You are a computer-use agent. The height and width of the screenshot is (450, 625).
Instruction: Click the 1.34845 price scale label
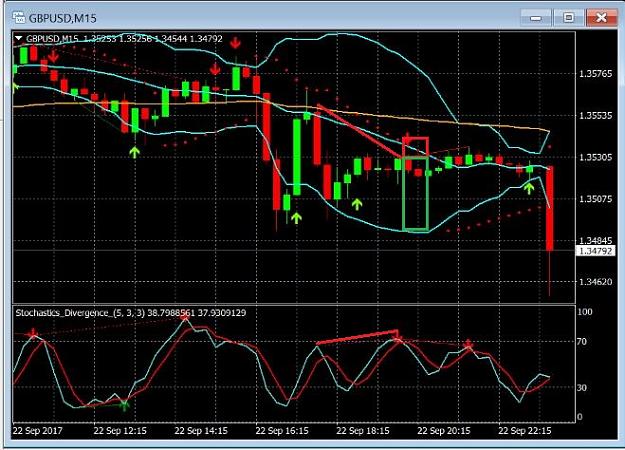tap(596, 240)
